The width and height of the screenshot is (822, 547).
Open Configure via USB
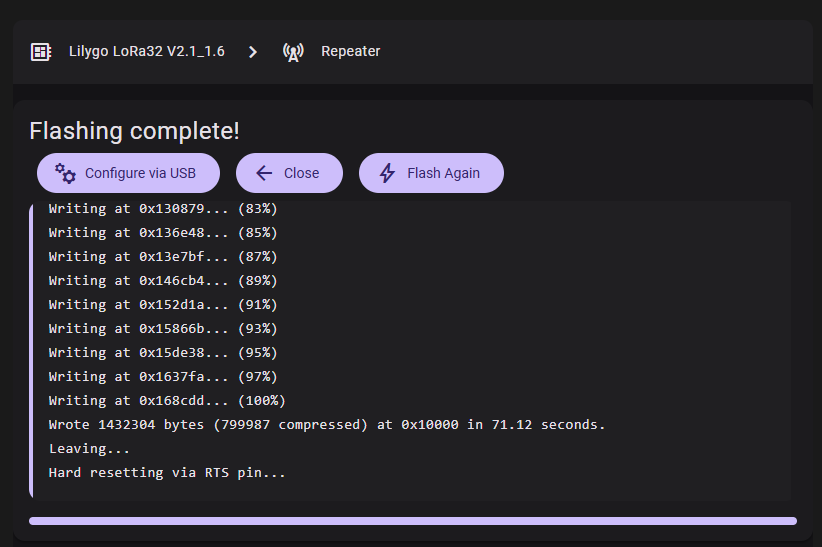128,173
